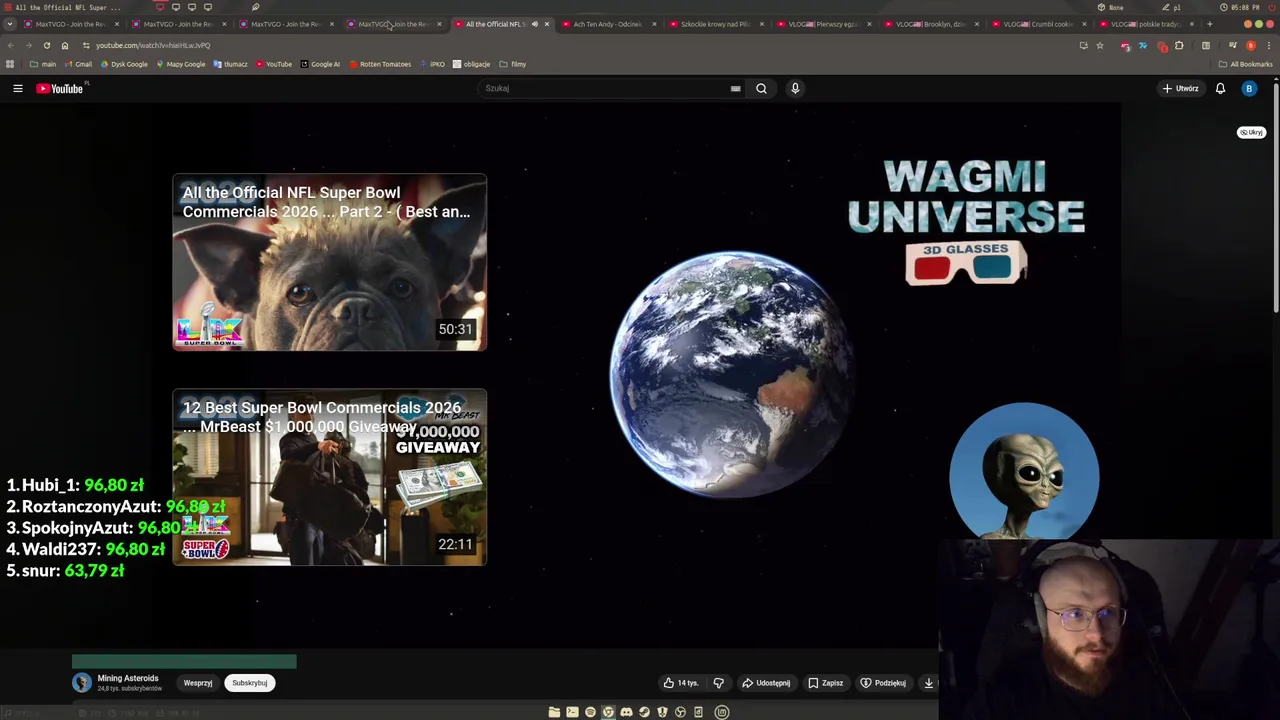Image resolution: width=1280 pixels, height=720 pixels.
Task: Open the Files manager in the taskbar
Action: click(554, 712)
